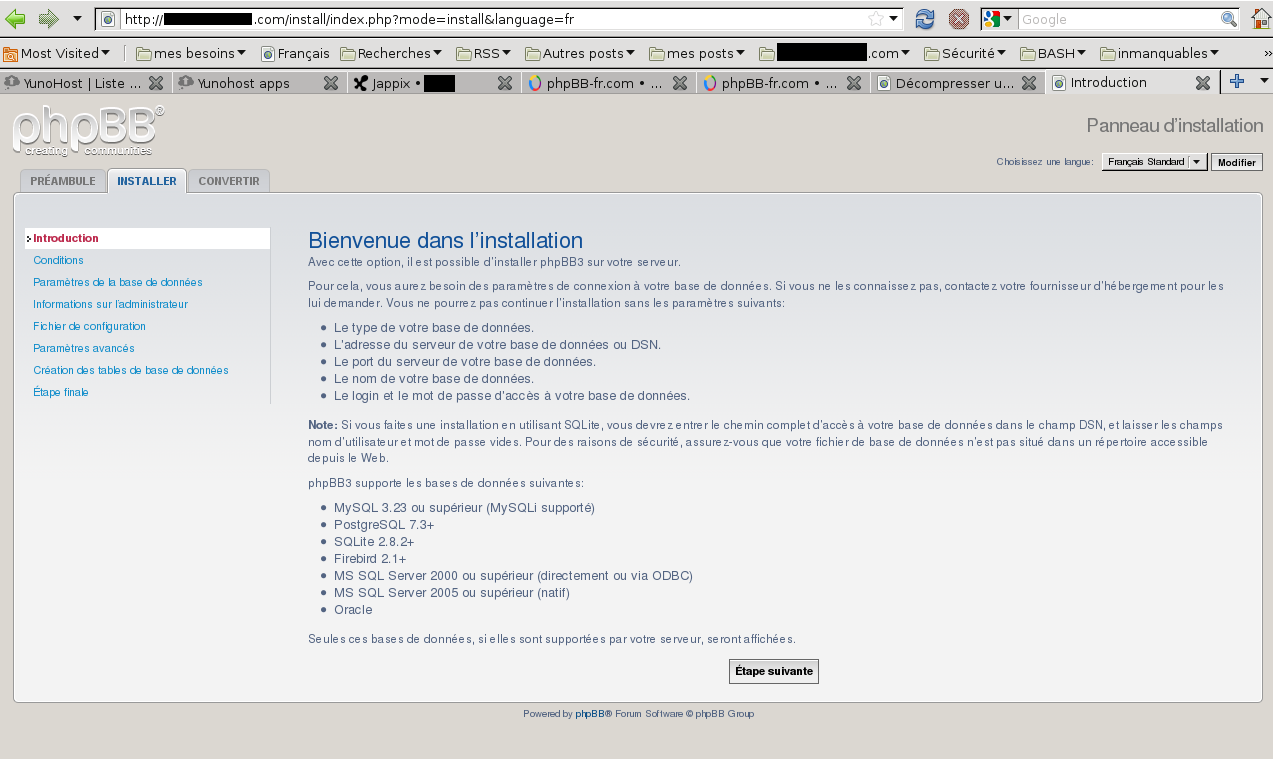Click the stop loading icon
The image size is (1273, 759).
958,19
